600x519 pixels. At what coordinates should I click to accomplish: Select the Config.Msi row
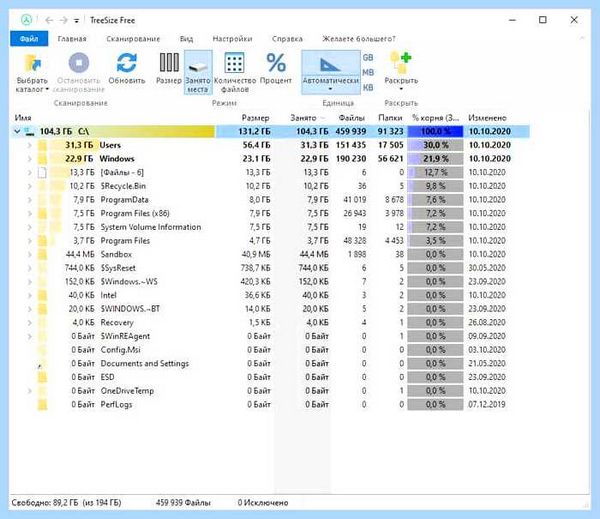tap(268, 350)
